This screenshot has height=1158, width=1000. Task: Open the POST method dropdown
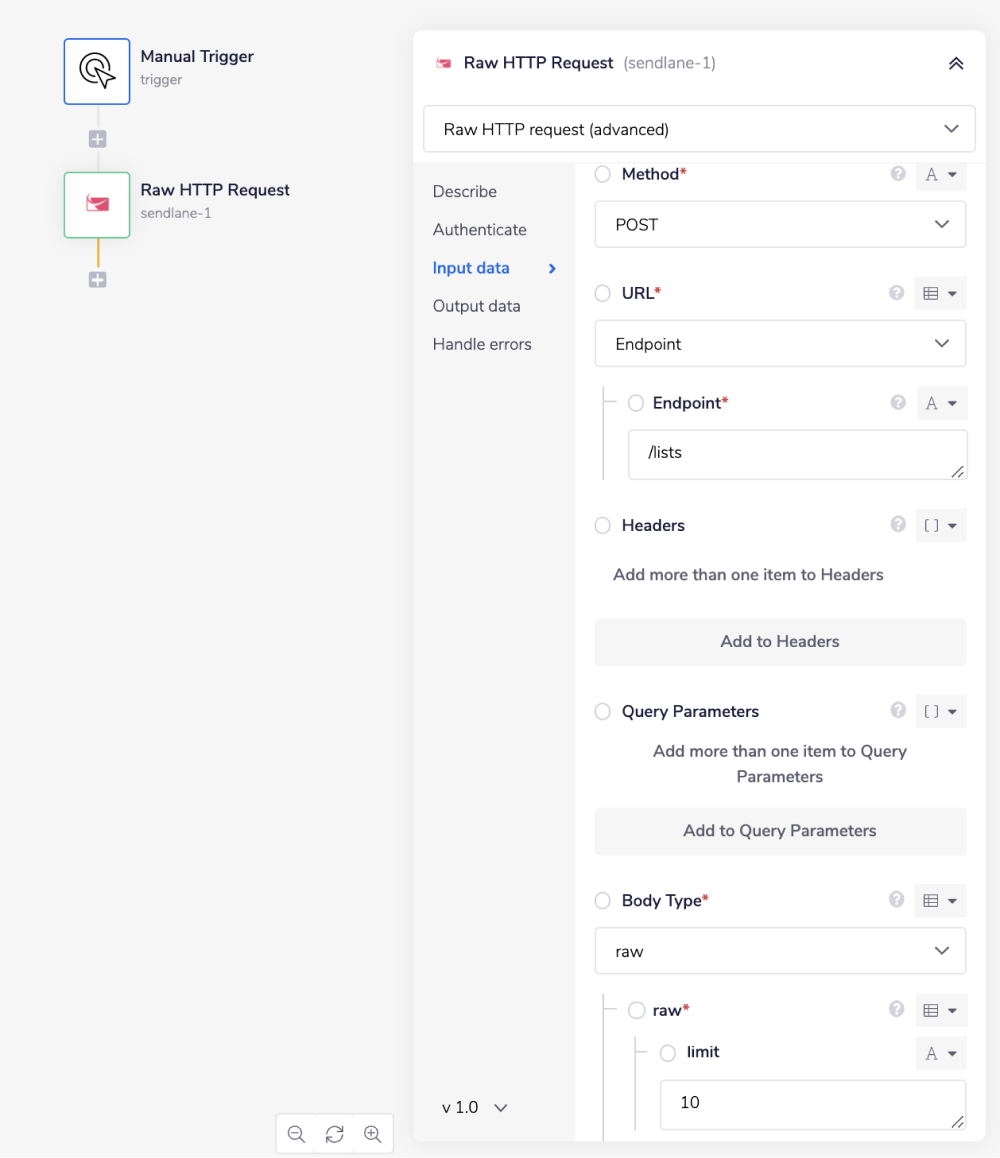click(x=780, y=225)
